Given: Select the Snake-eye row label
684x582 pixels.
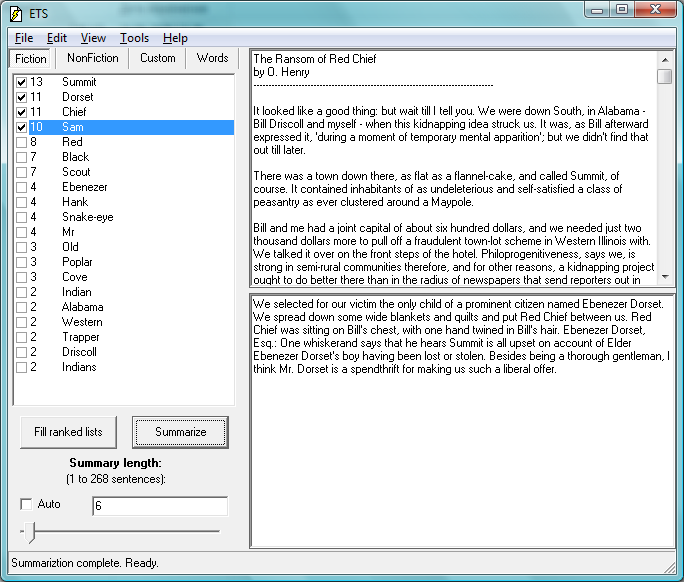Looking at the screenshot, I should 88,217.
